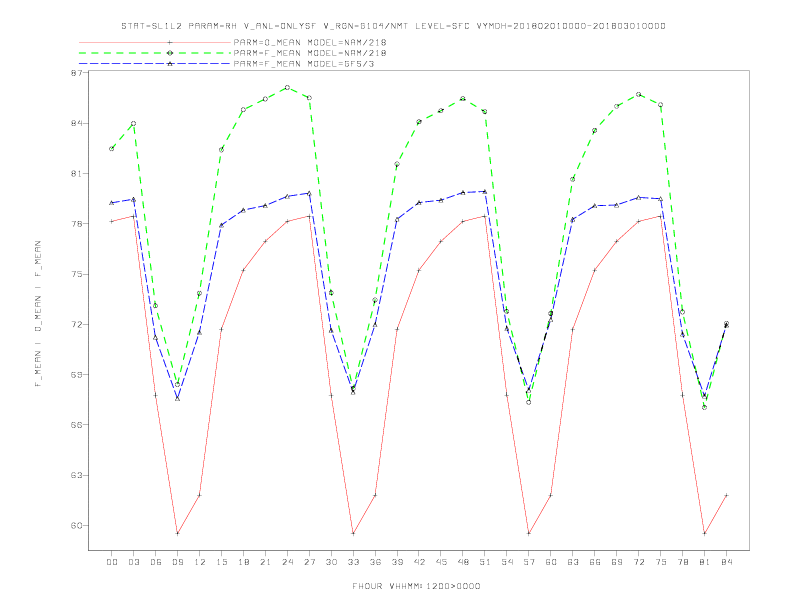Click x-axis forecast hour label 66
Screen dimensions: 792x612
click(595, 562)
